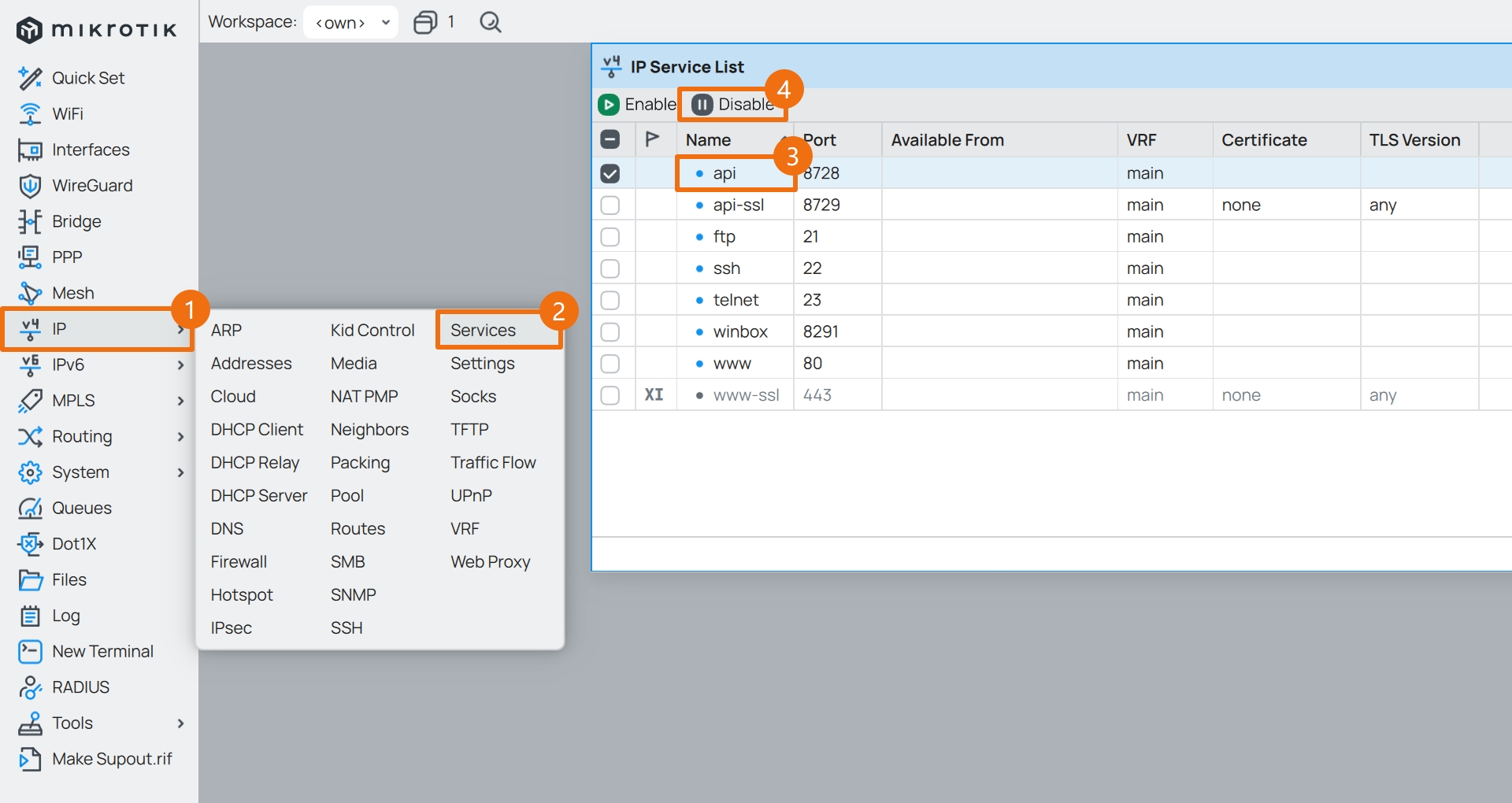Image resolution: width=1512 pixels, height=803 pixels.
Task: Click the Mesh icon in sidebar
Action: click(30, 293)
